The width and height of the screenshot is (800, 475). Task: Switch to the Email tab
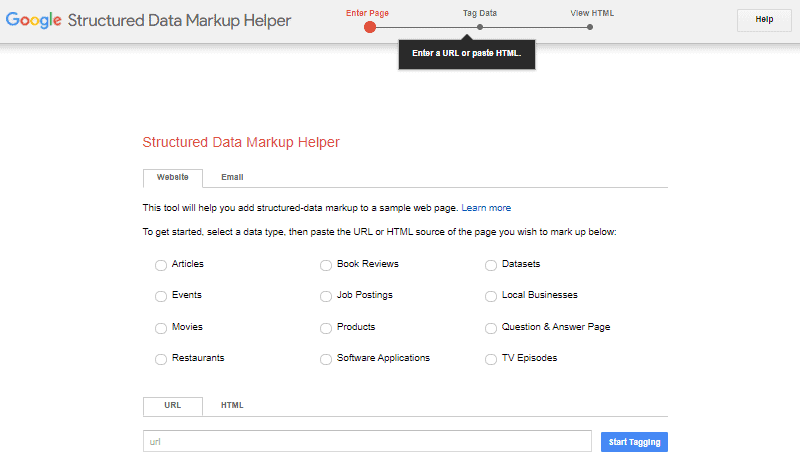click(232, 178)
